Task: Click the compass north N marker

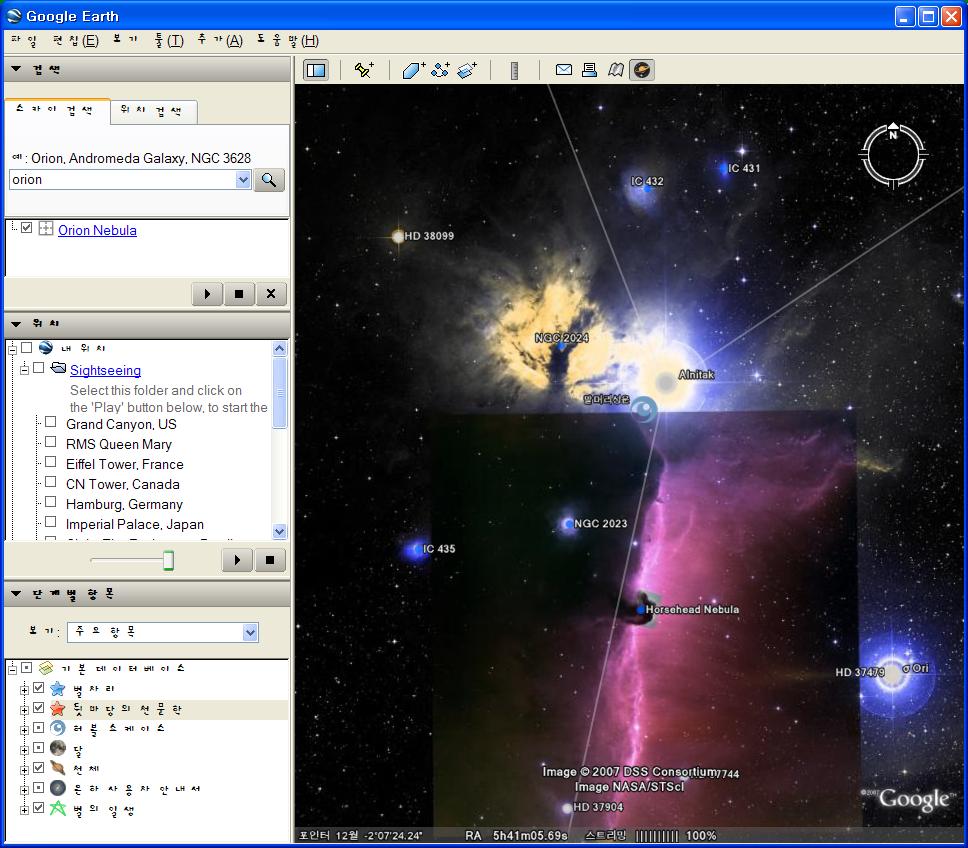Action: pos(893,133)
